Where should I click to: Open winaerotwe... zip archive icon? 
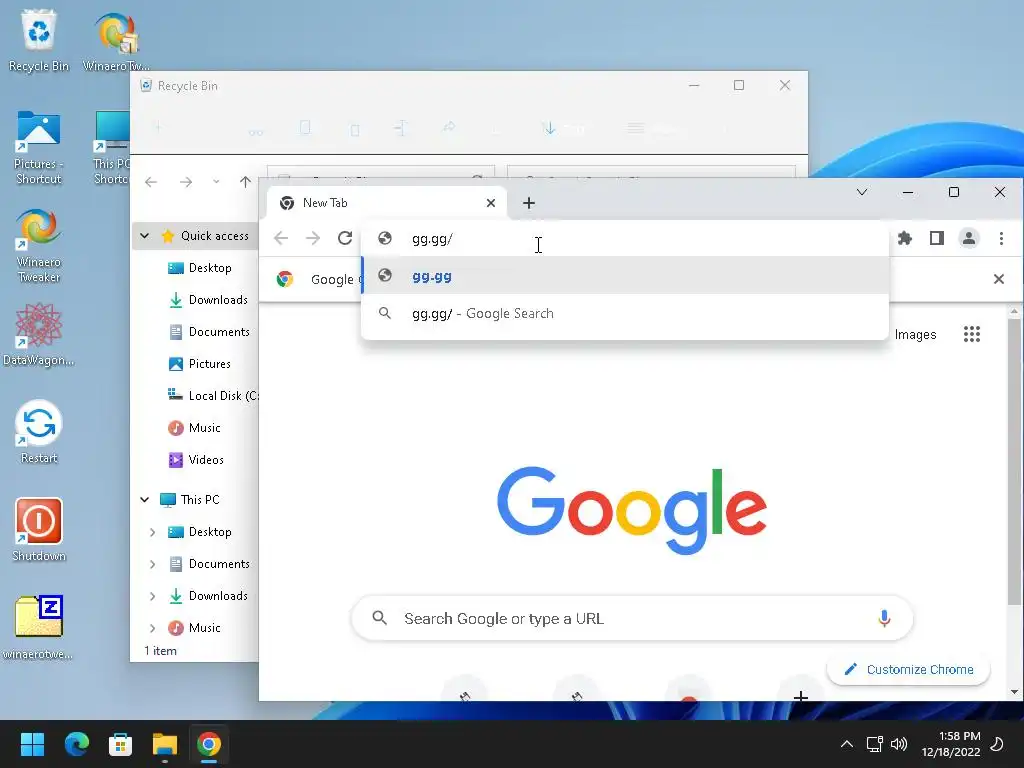(x=39, y=628)
